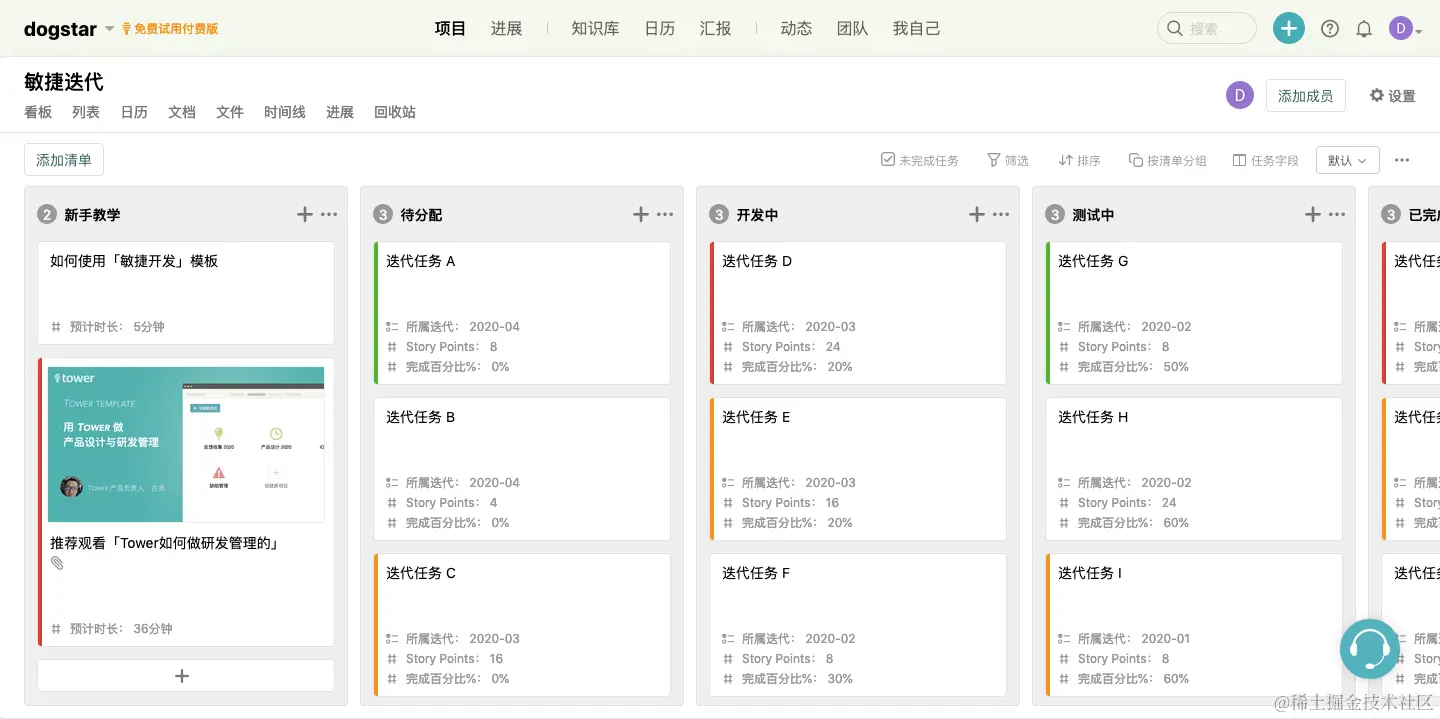Click the toolbar more options ellipsis

coord(1402,160)
